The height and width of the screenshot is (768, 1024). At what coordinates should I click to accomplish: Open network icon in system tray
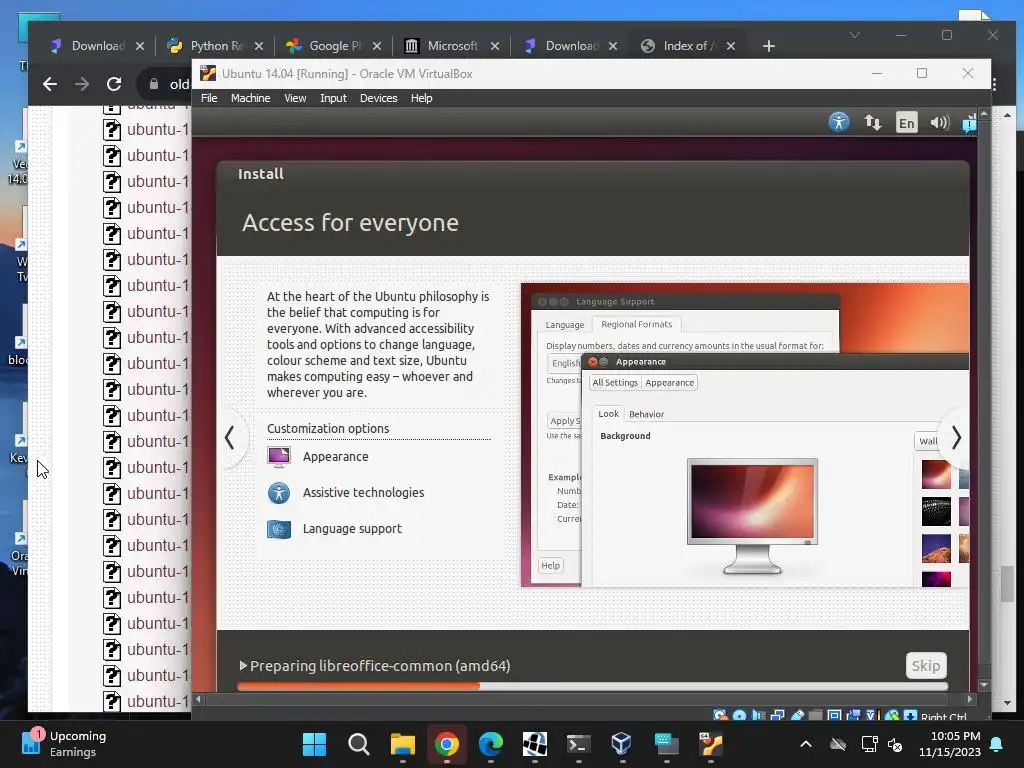tap(869, 744)
